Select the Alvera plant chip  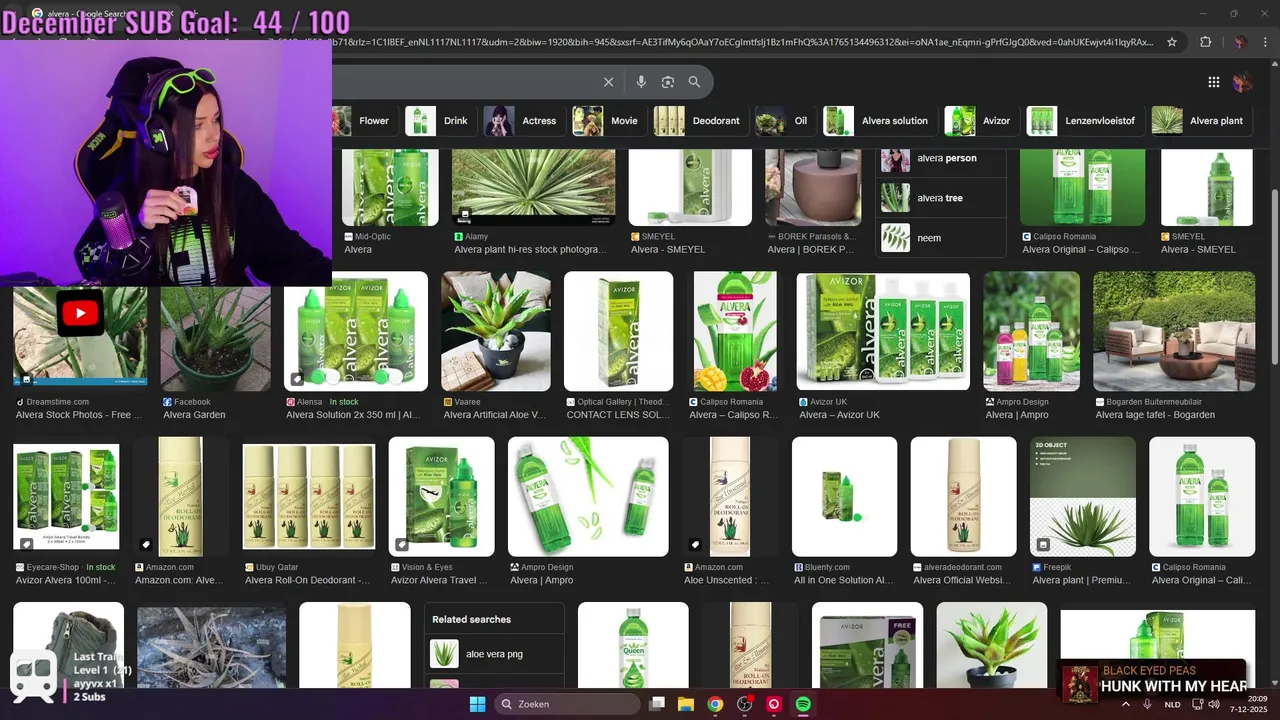tap(1200, 121)
